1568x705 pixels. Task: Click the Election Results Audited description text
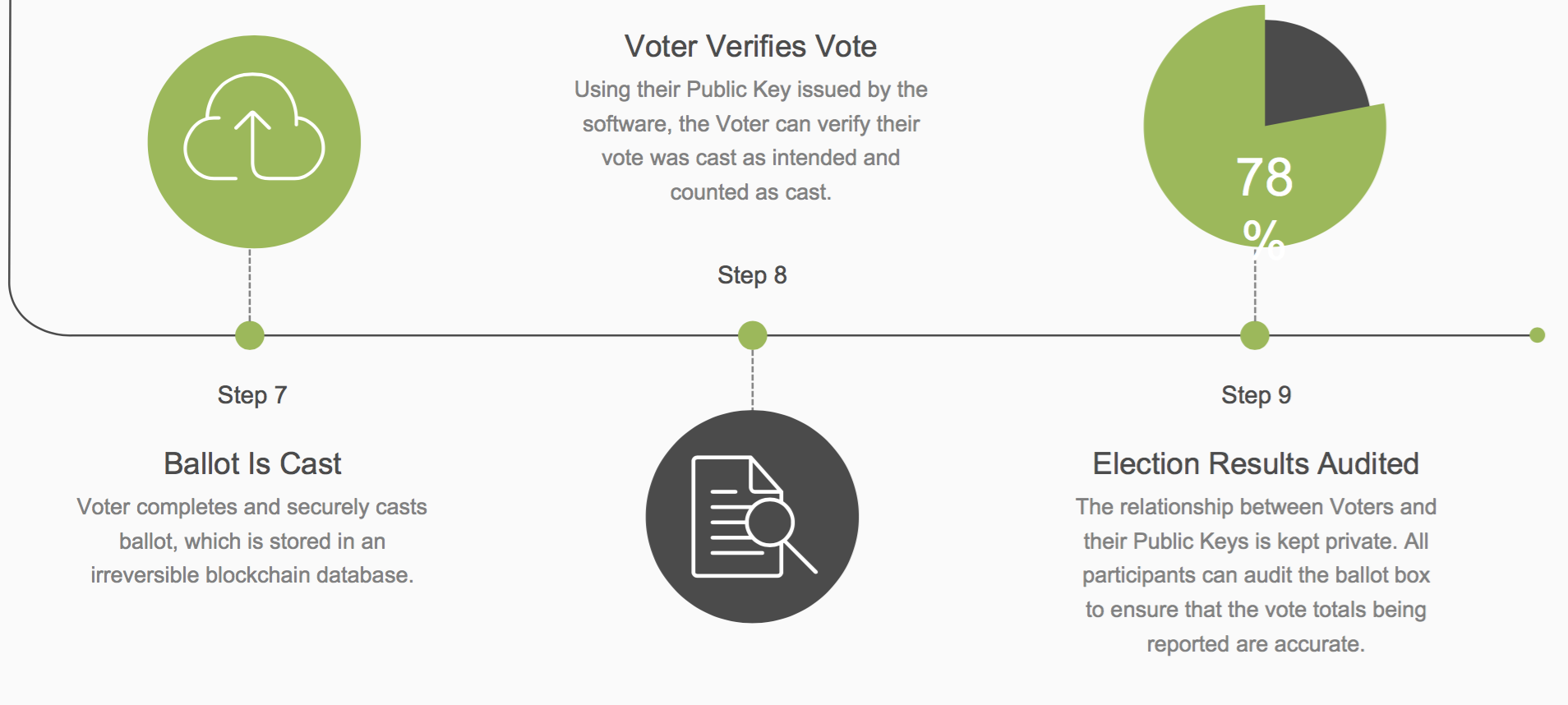click(1256, 575)
